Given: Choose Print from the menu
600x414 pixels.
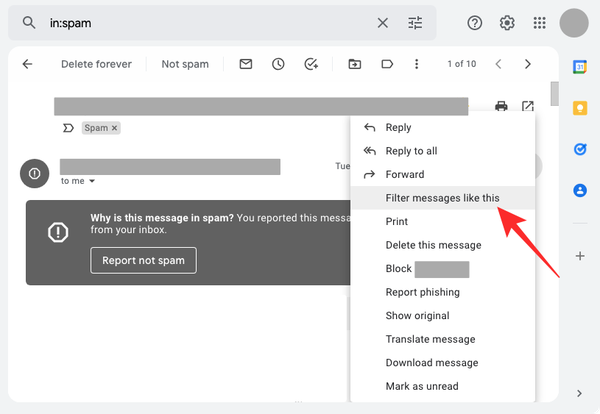Looking at the screenshot, I should 442,222.
